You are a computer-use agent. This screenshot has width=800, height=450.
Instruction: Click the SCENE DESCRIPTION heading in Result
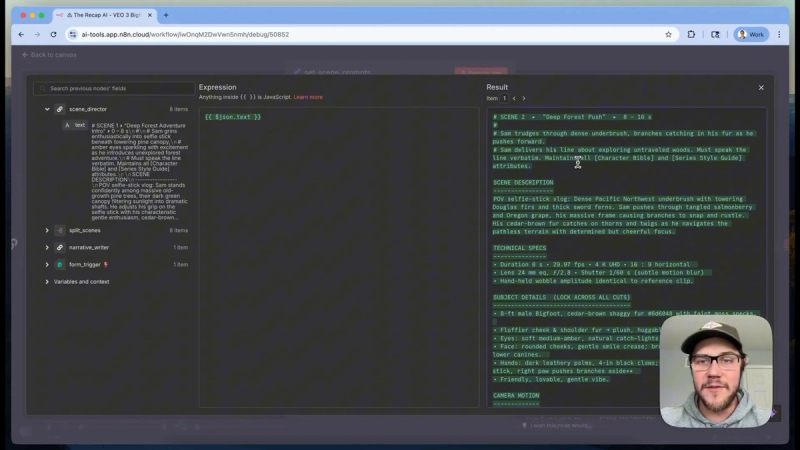522,183
